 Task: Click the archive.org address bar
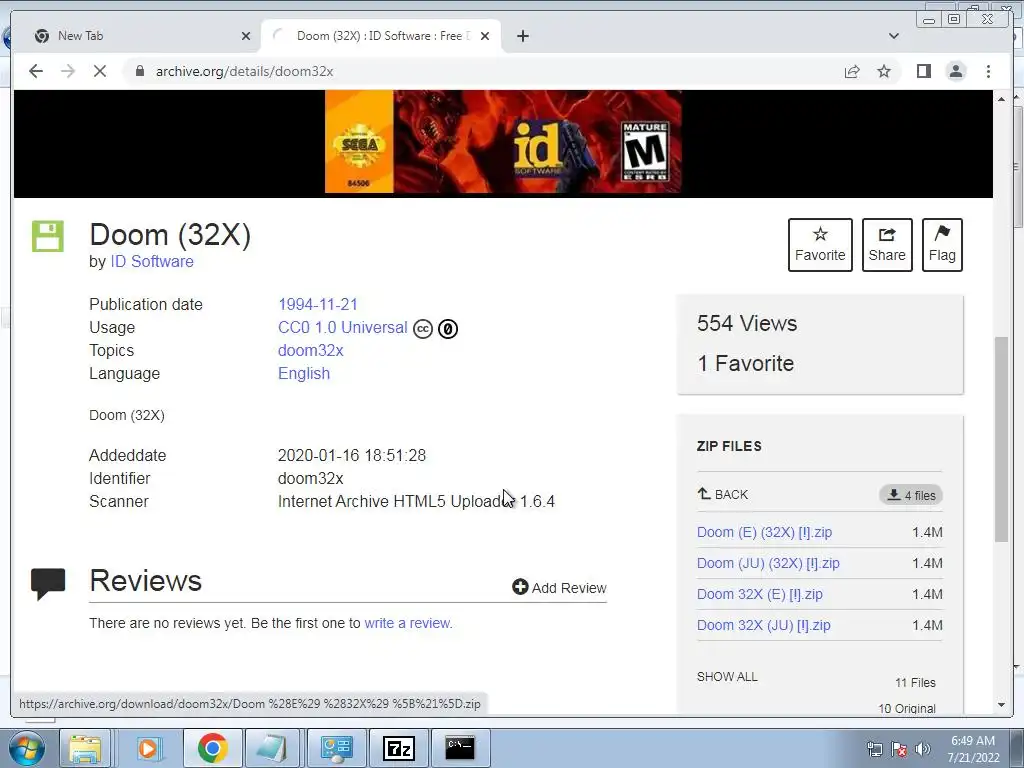[483, 71]
